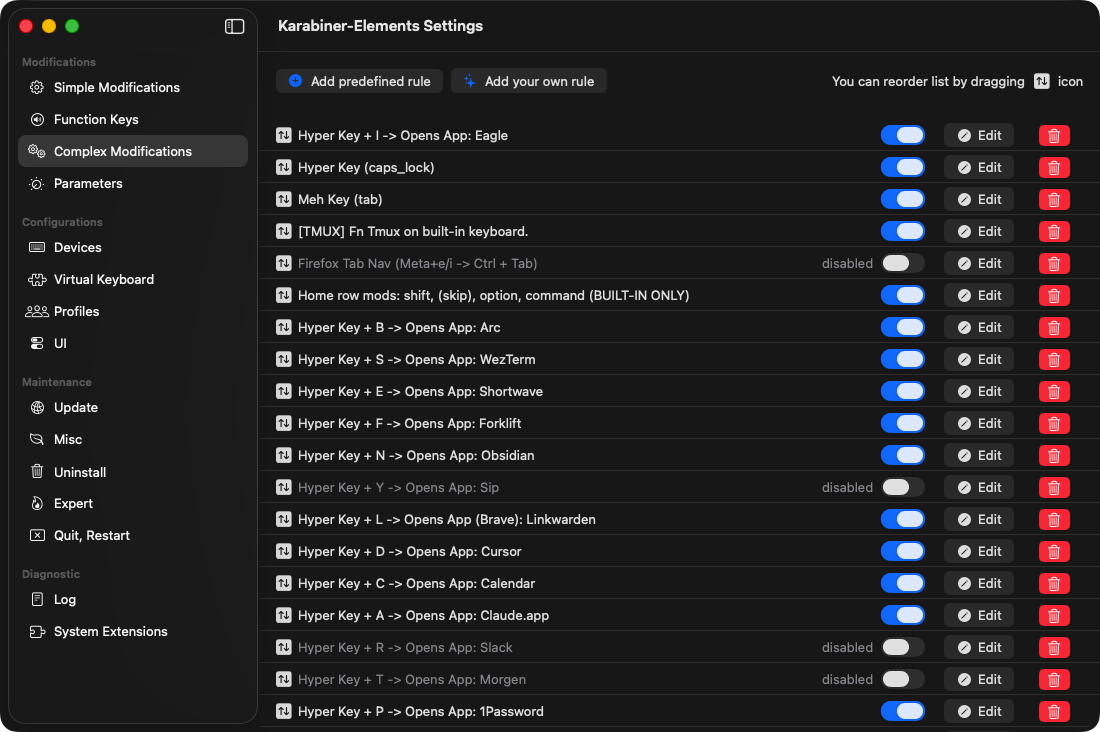Open Parameters section
Viewport: 1100px width, 732px height.
coord(133,184)
